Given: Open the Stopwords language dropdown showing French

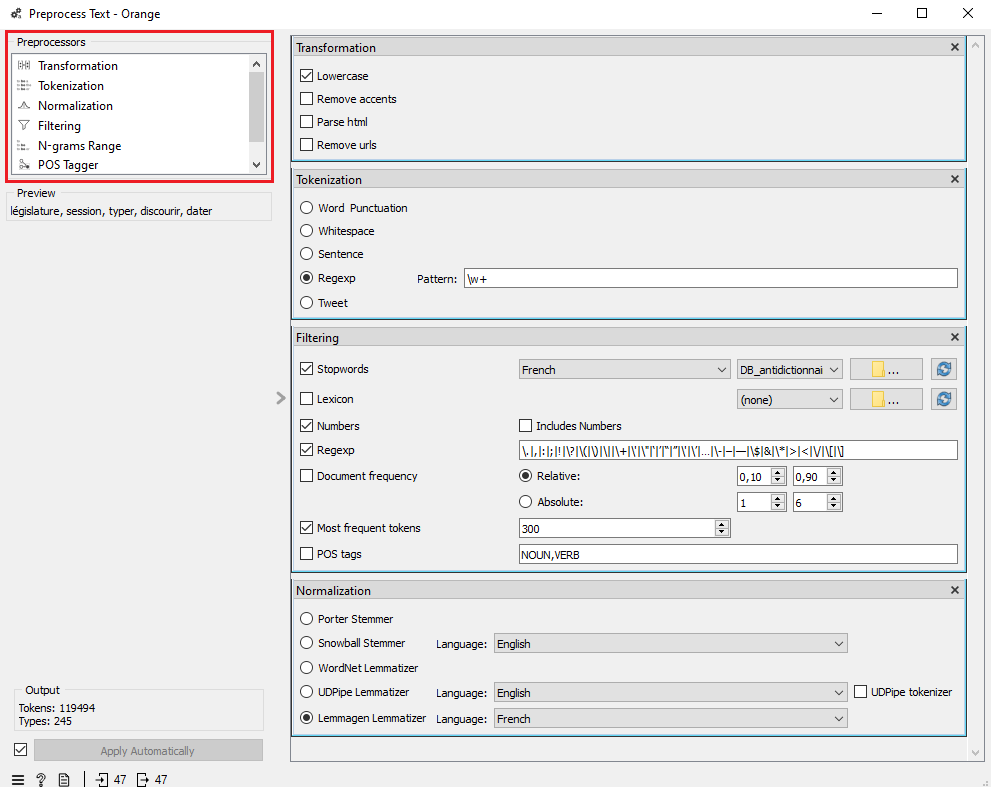Looking at the screenshot, I should pos(625,370).
